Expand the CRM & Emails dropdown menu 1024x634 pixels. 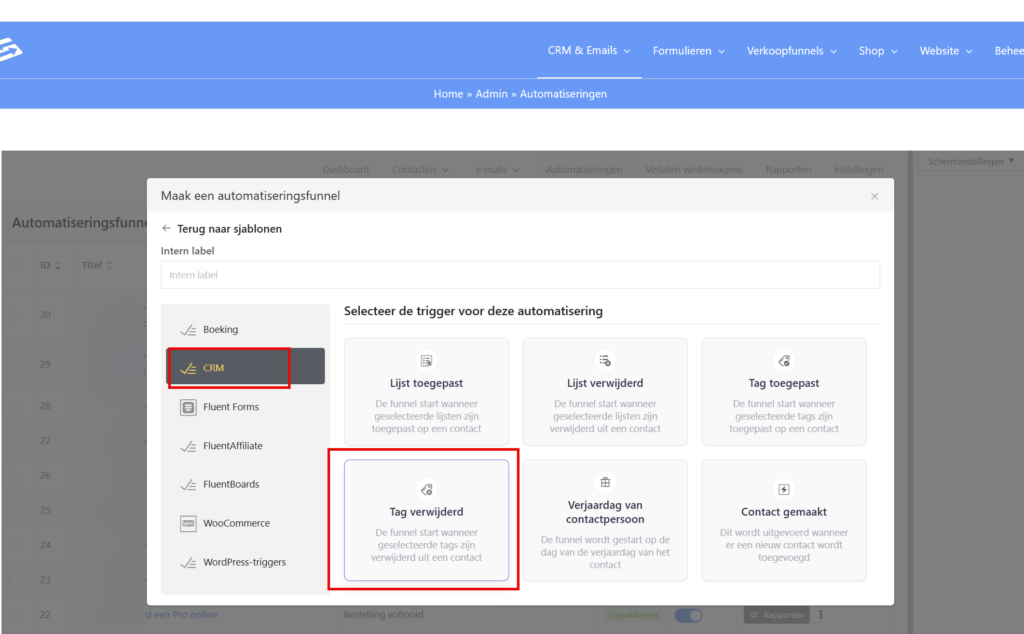pos(589,50)
